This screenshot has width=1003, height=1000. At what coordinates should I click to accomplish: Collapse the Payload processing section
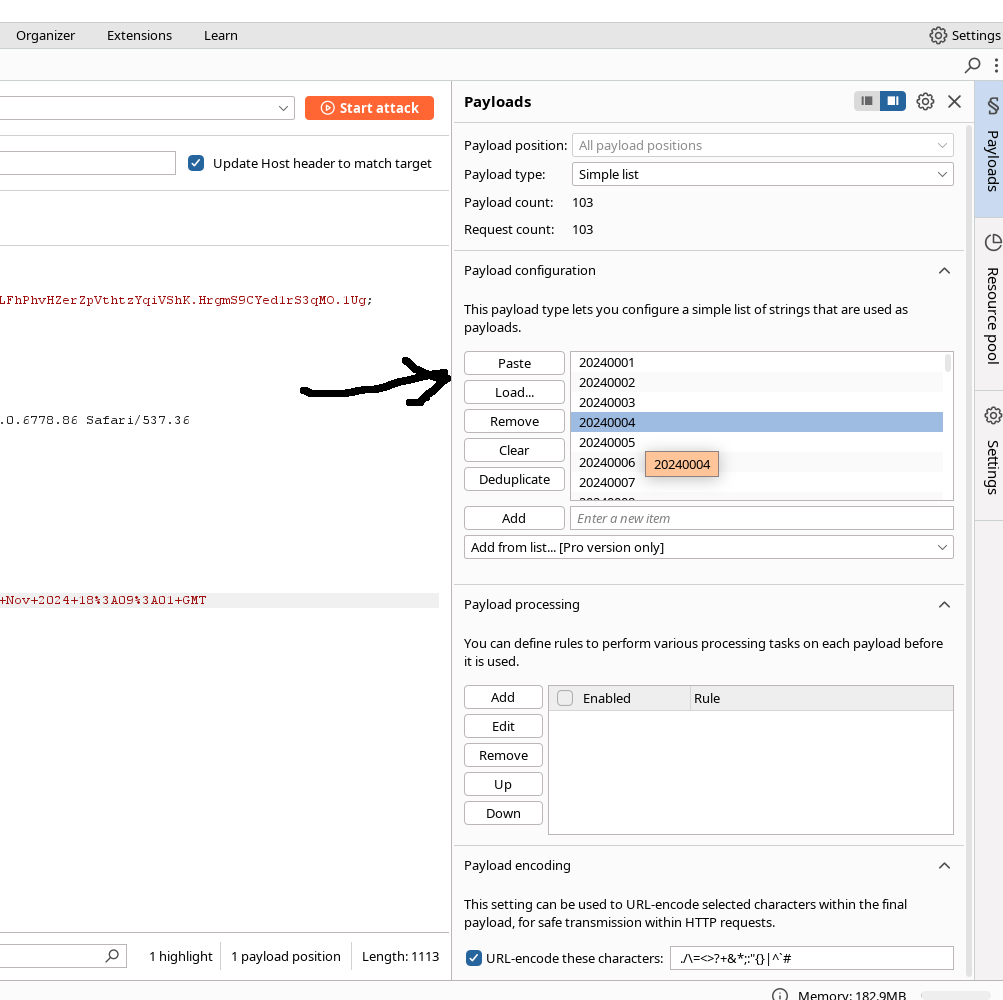coord(943,605)
